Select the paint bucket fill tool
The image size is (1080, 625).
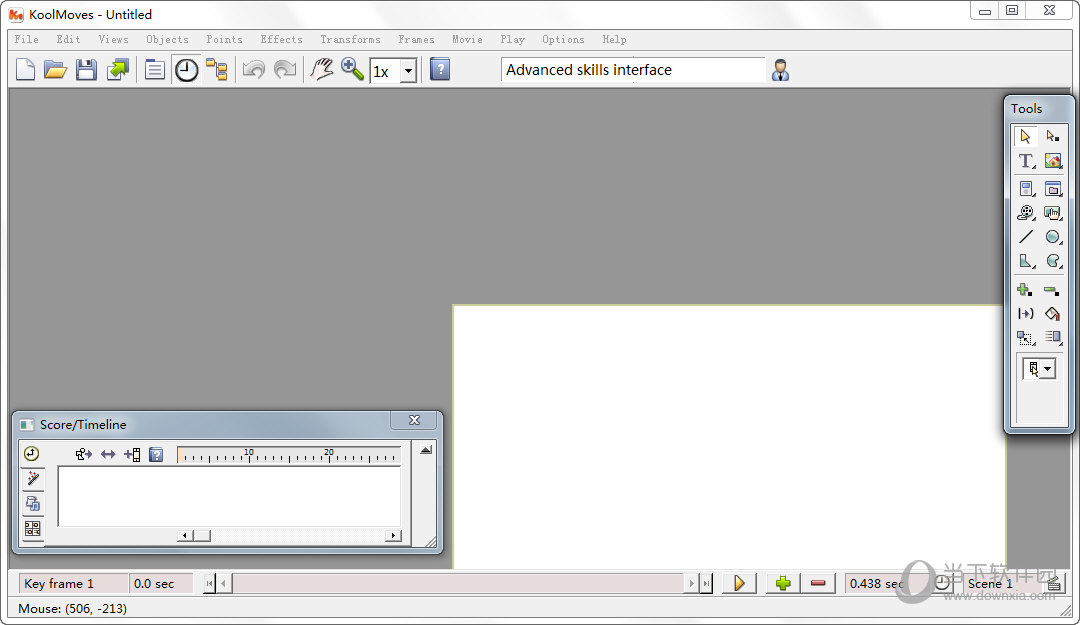tap(1052, 314)
